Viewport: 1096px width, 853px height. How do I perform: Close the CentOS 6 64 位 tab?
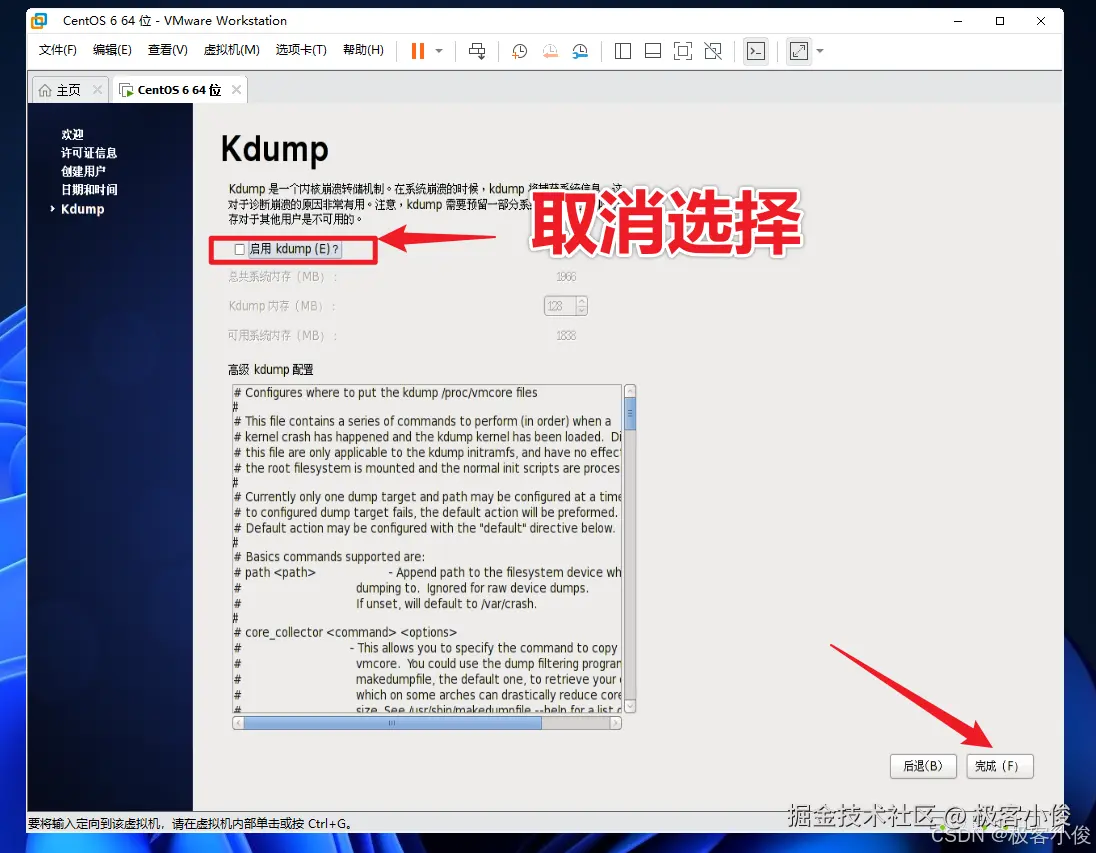click(236, 89)
